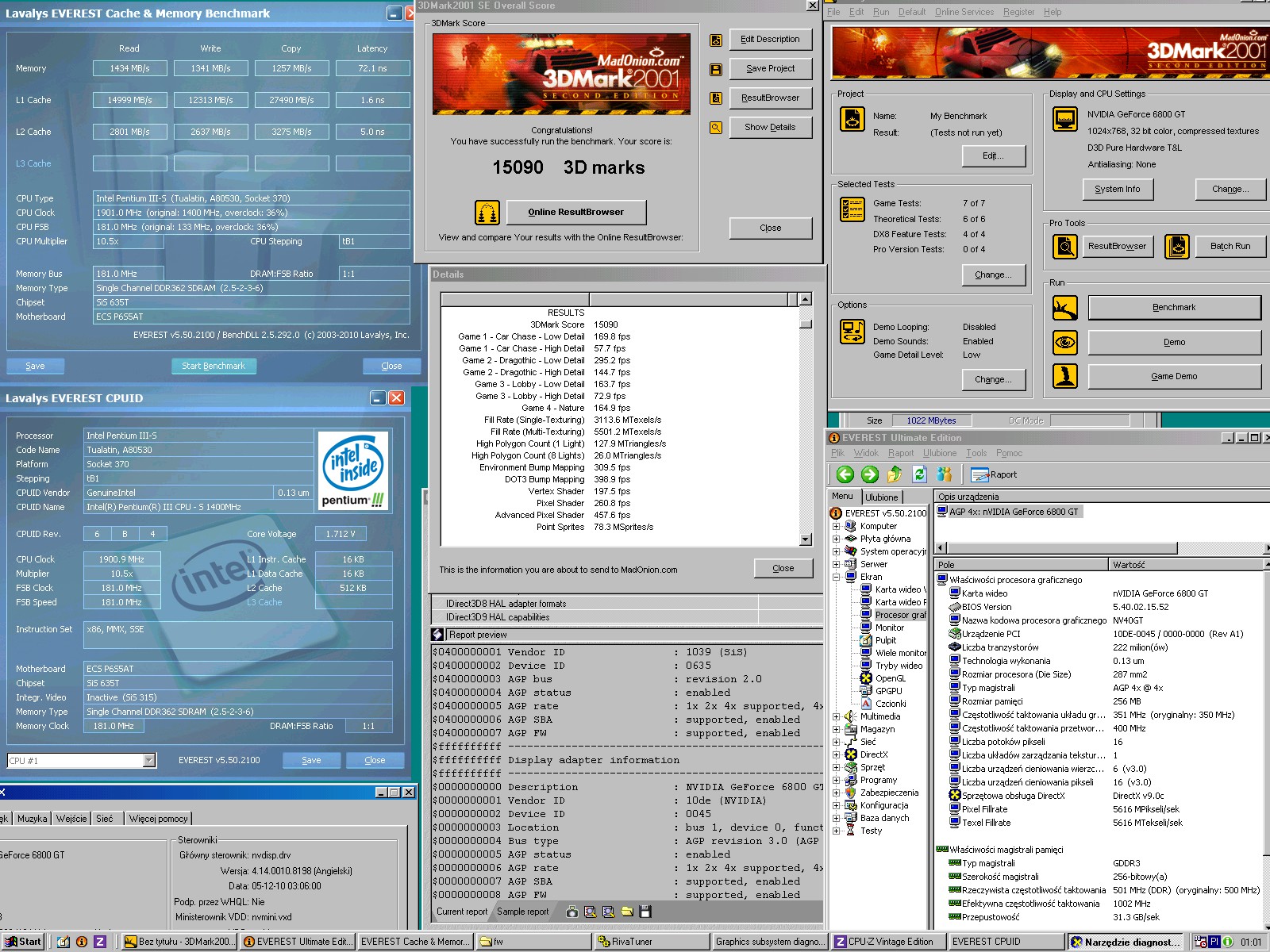
Task: Click the ResultBrowser icon in 3DMark Score window
Action: coord(715,98)
